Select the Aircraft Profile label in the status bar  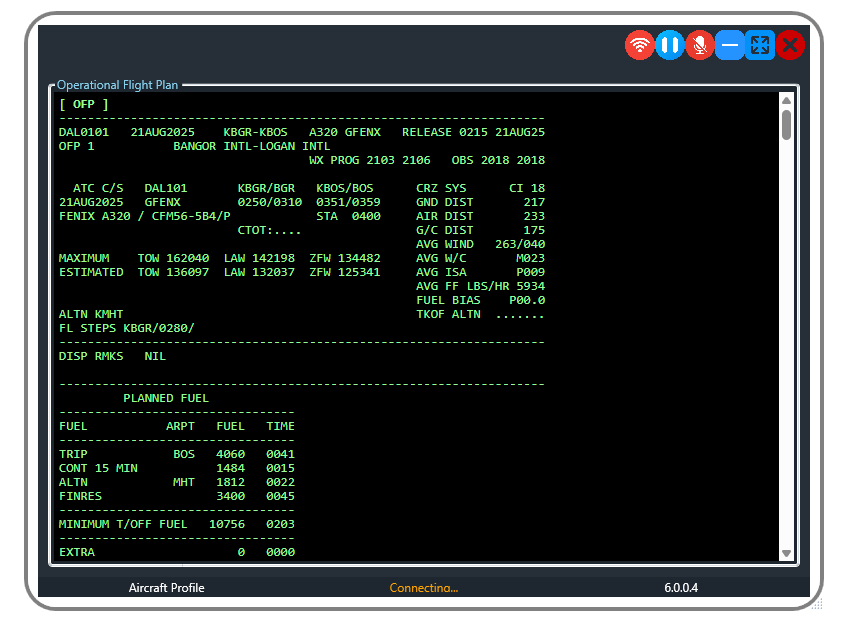click(x=166, y=588)
